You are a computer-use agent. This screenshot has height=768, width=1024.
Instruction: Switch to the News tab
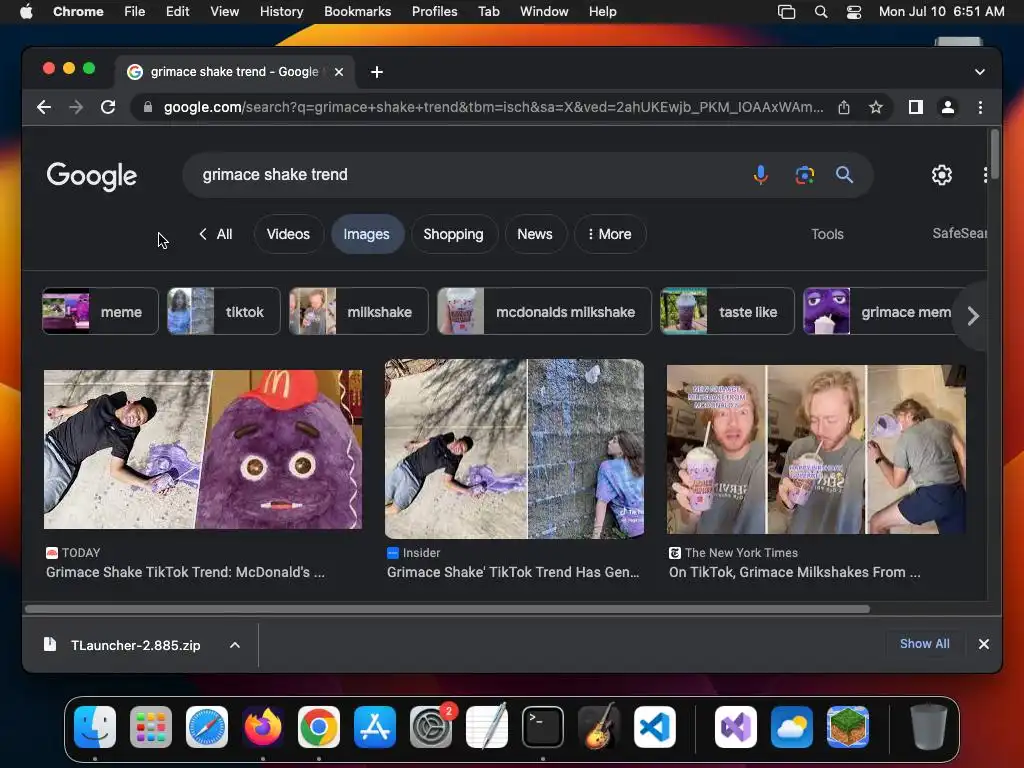pyautogui.click(x=535, y=234)
